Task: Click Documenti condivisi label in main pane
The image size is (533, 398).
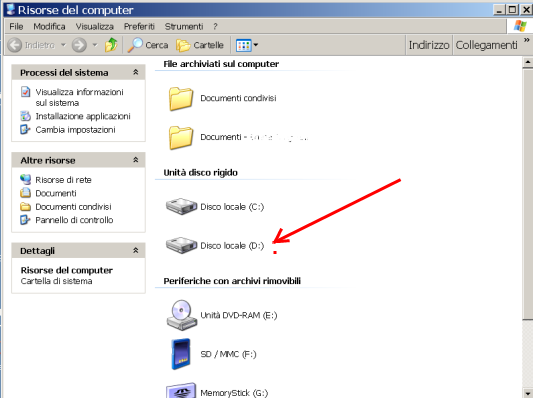Action: pyautogui.click(x=238, y=98)
